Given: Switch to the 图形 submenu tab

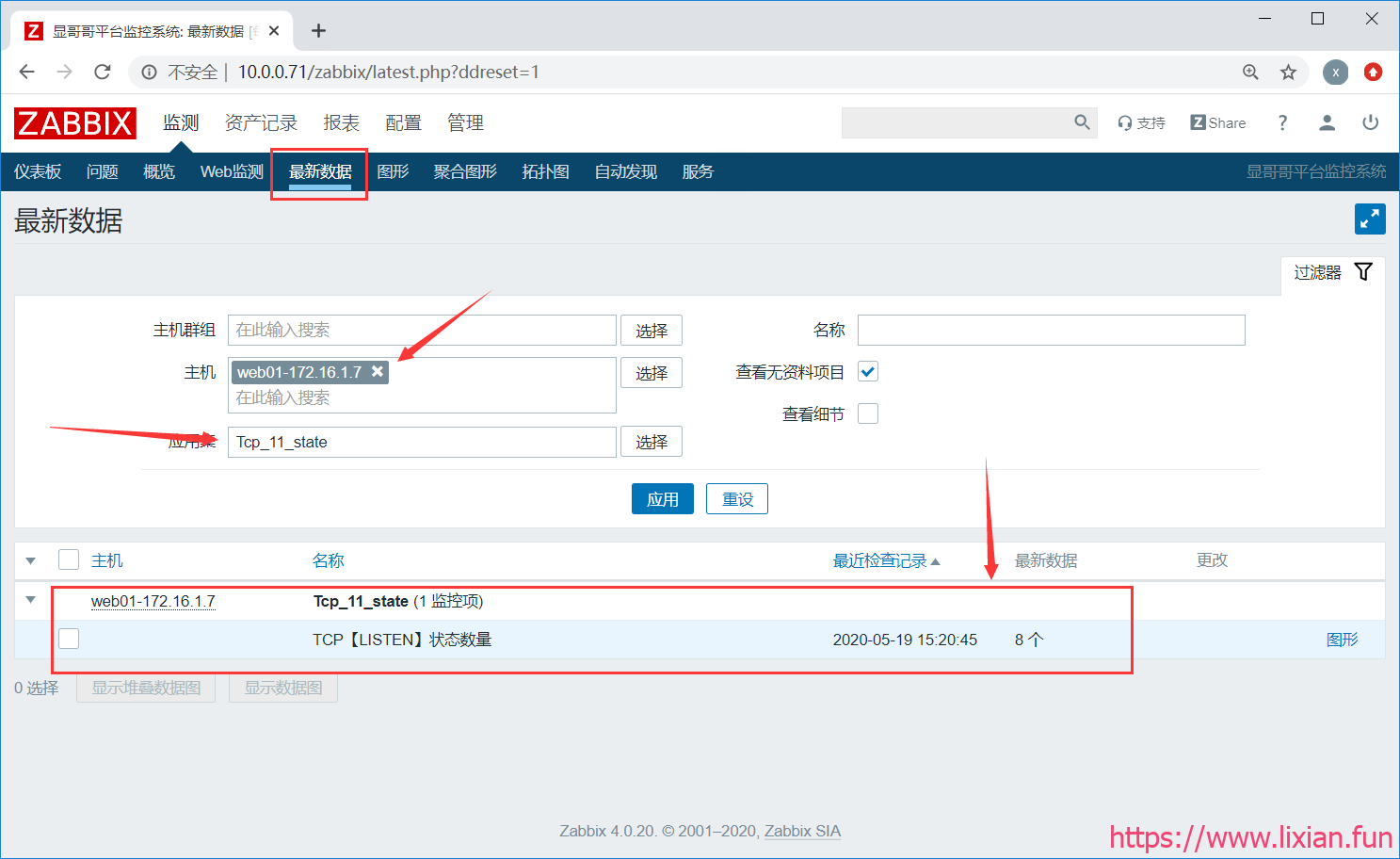Looking at the screenshot, I should point(393,171).
